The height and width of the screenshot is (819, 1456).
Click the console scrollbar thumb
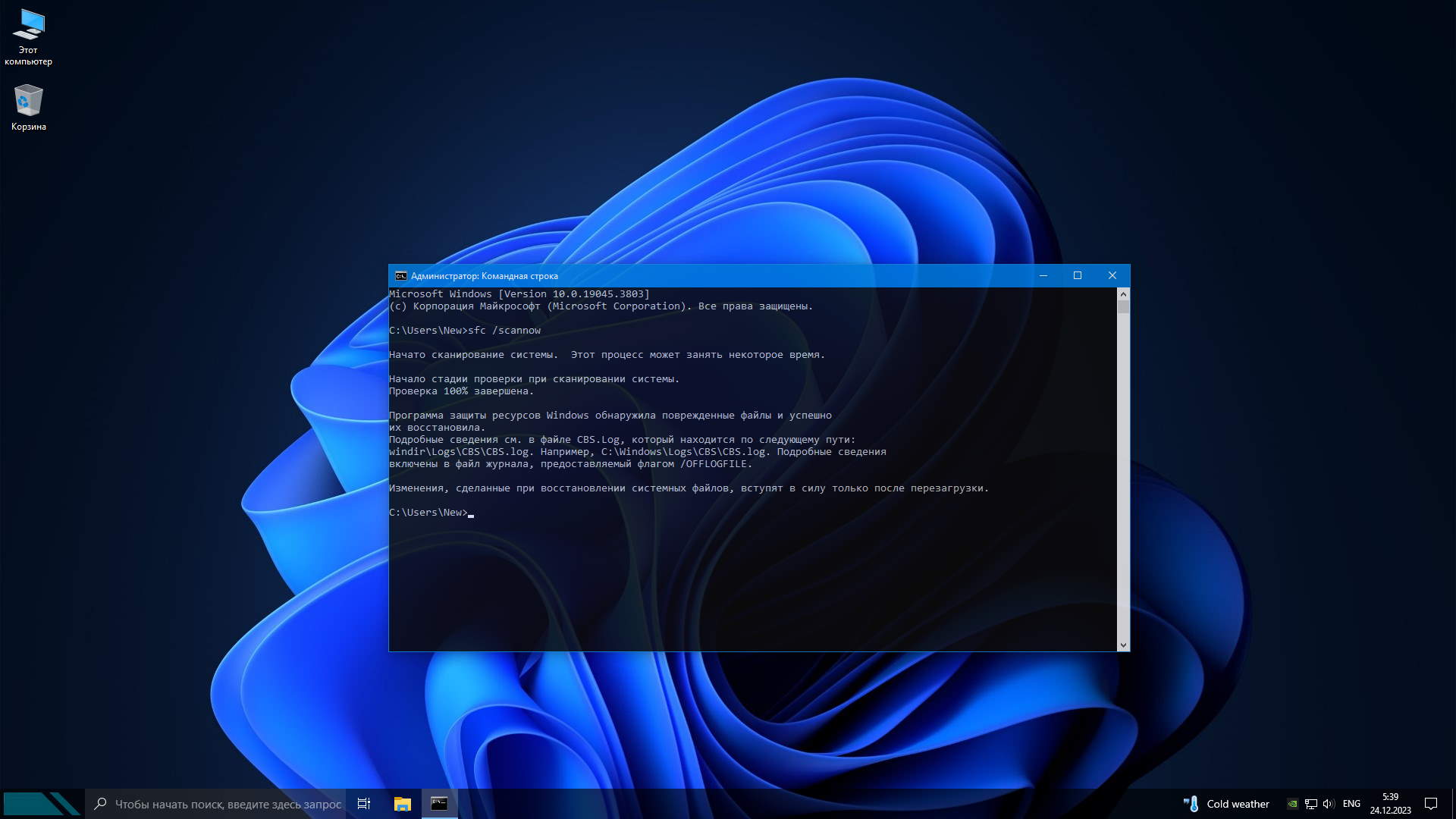click(x=1123, y=306)
